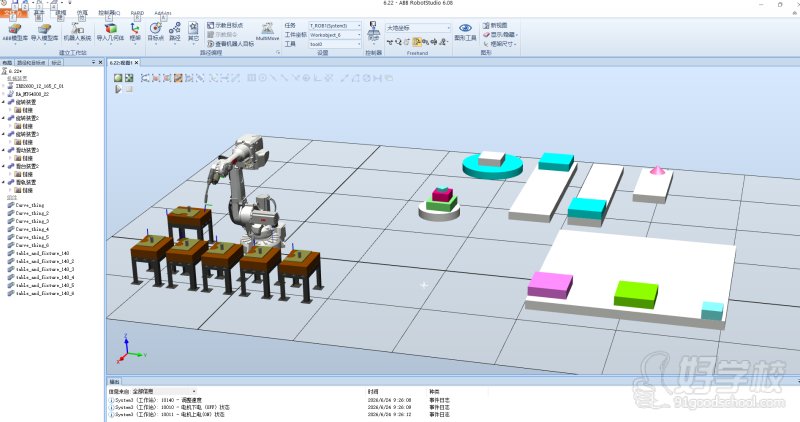Image resolution: width=800 pixels, height=422 pixels.
Task: Select table_and_fixture_140 in the tree
Action: point(38,253)
